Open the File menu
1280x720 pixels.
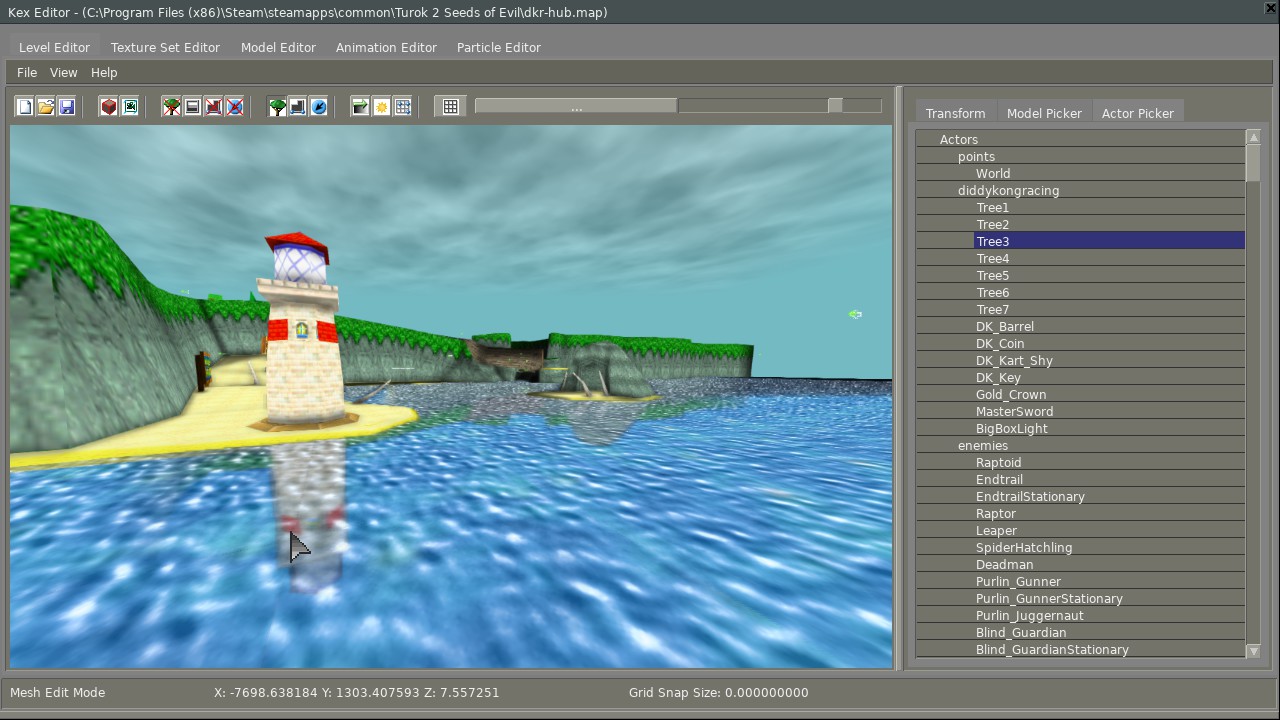(27, 72)
